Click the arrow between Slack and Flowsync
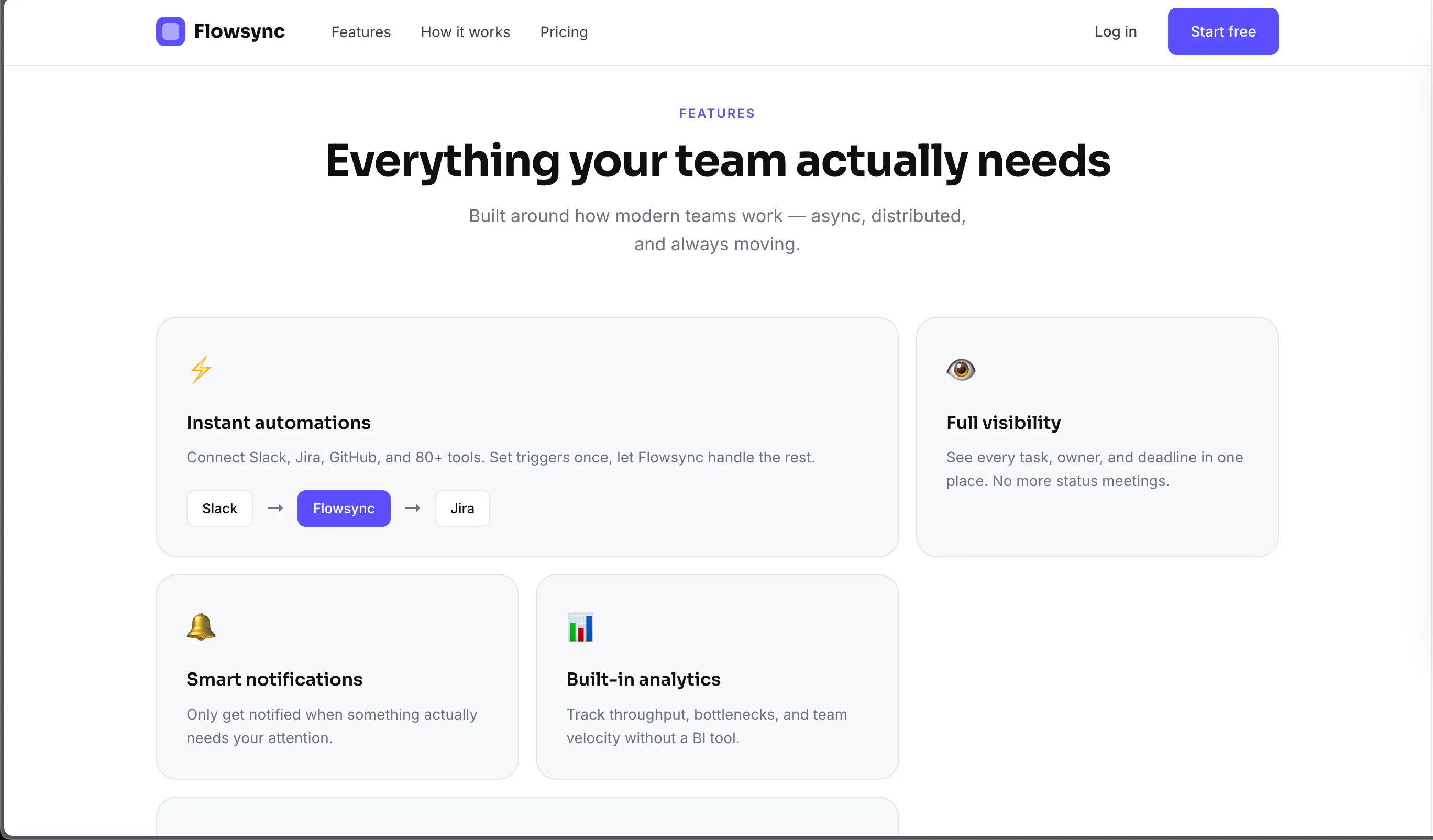The width and height of the screenshot is (1433, 840). click(275, 507)
